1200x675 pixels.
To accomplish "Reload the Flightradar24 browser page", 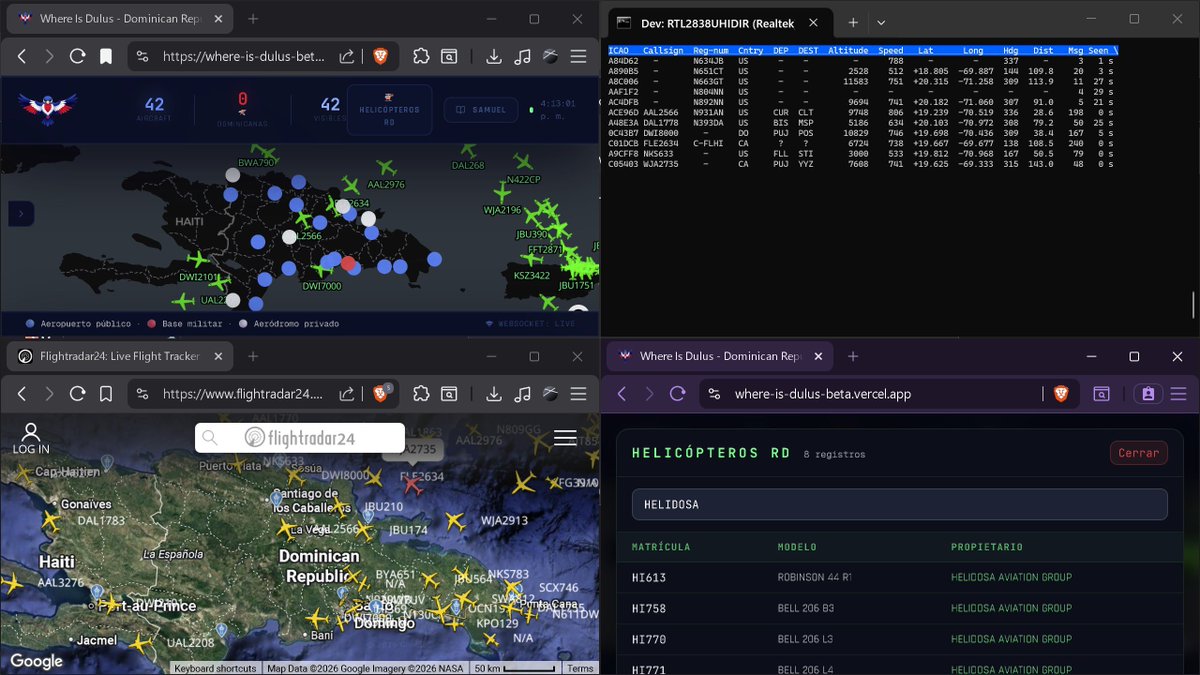I will coord(77,394).
